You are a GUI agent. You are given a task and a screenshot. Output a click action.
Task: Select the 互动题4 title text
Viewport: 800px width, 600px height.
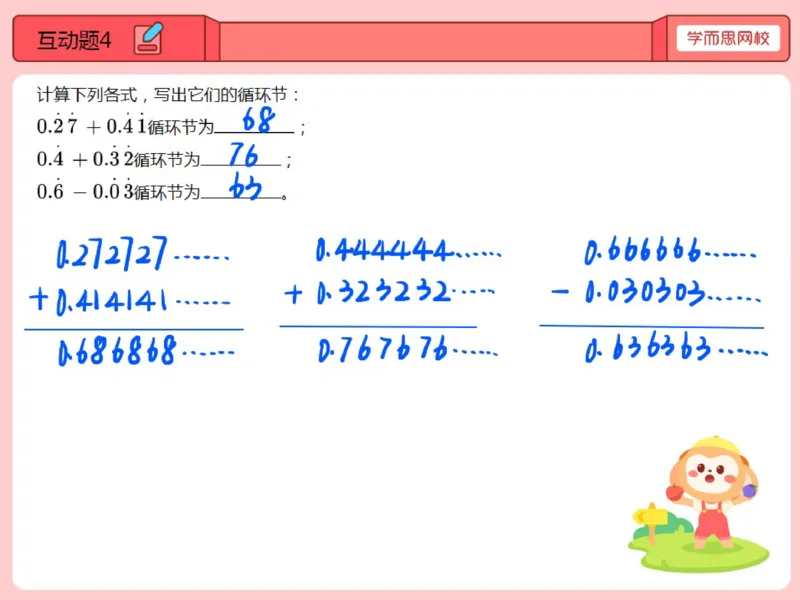[74, 40]
